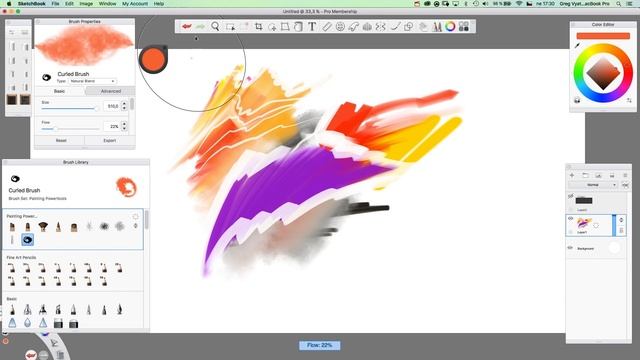
Task: Click the Brush Library scrollbar
Action: coord(147,220)
